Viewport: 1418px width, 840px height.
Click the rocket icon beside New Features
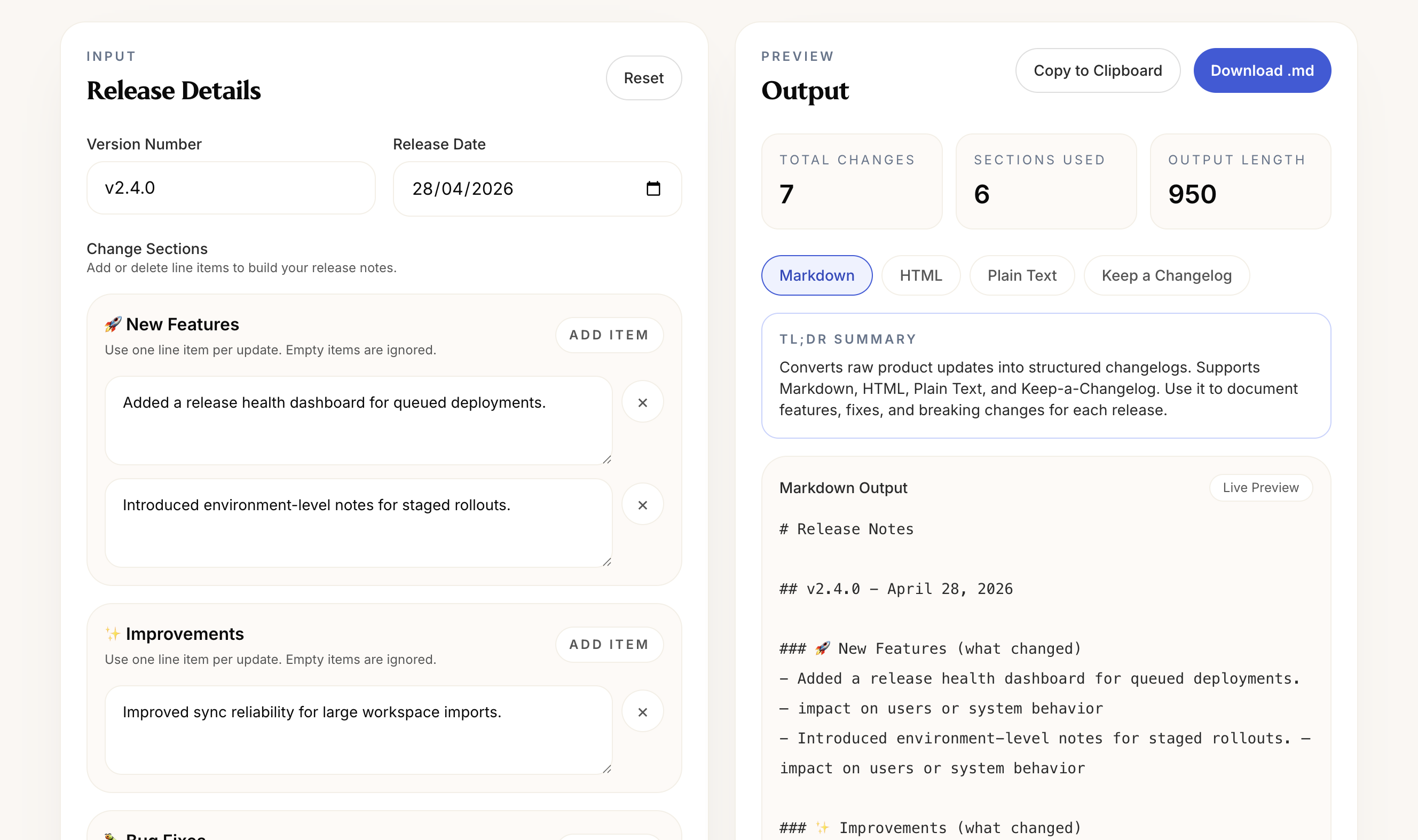(112, 323)
